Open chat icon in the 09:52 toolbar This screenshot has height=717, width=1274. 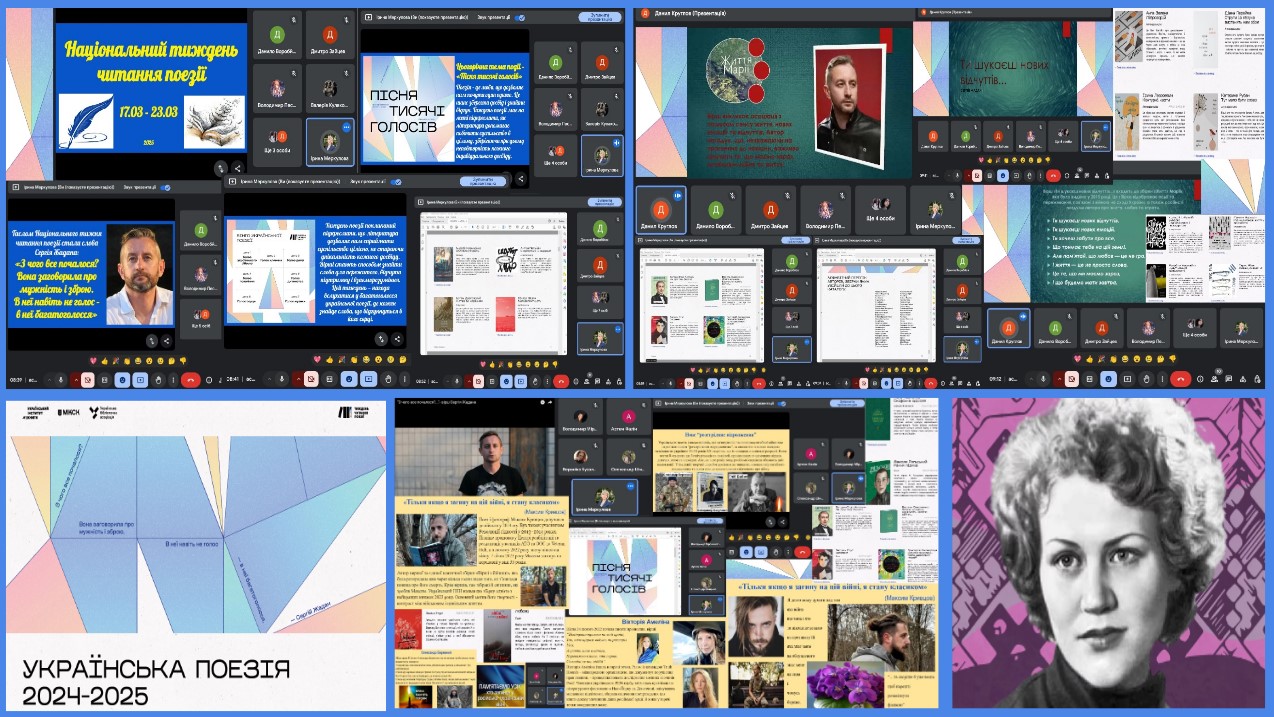coord(1228,379)
